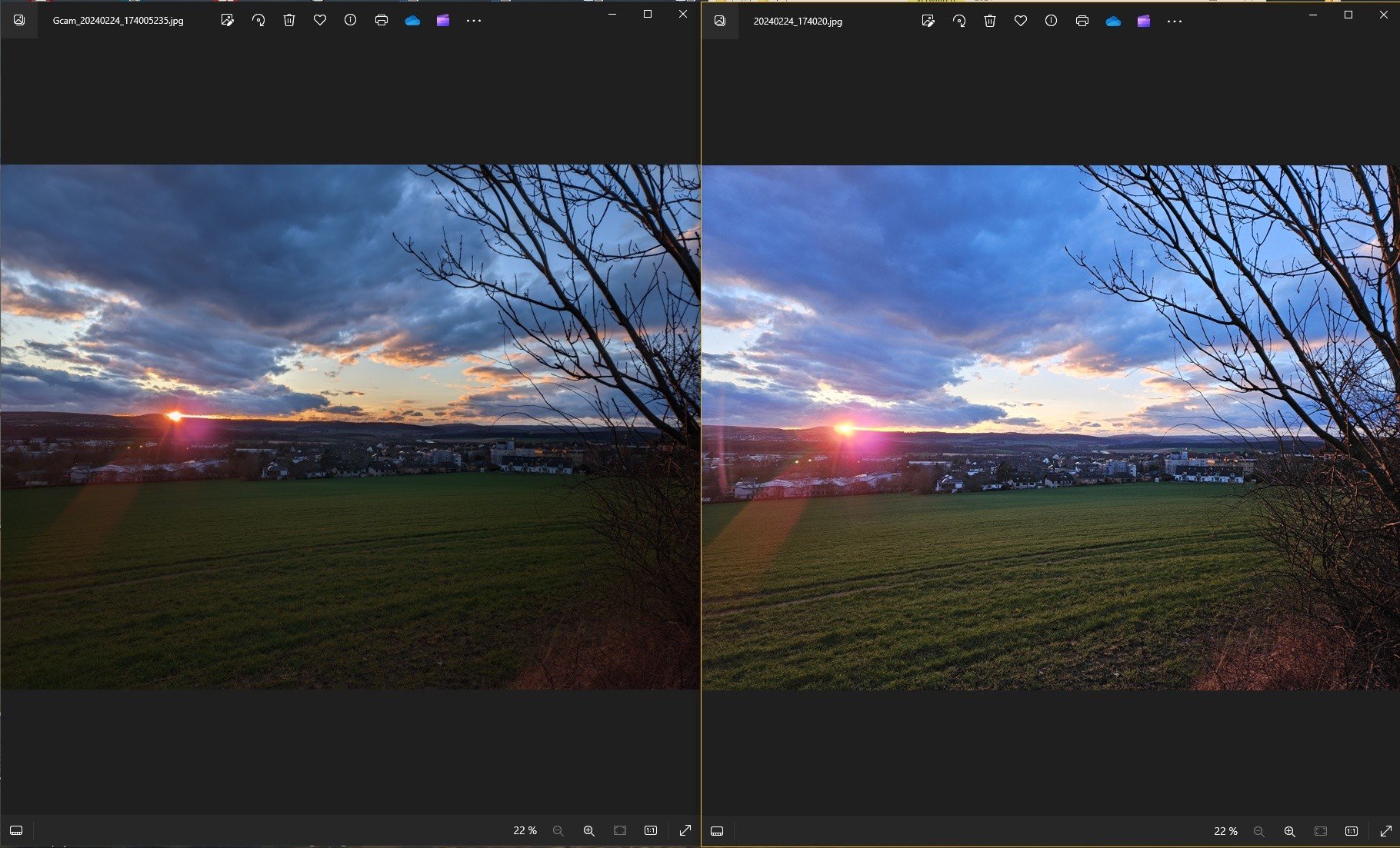Click OneDrive icon in 20240224_174020.jpg window
The height and width of the screenshot is (848, 1400).
1112,22
